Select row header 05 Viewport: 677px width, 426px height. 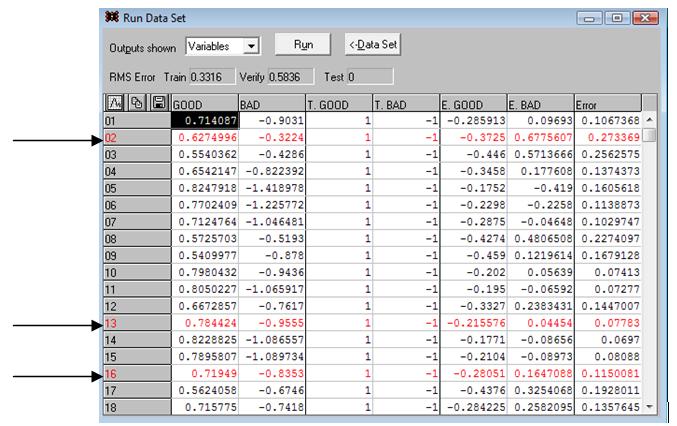click(x=137, y=188)
